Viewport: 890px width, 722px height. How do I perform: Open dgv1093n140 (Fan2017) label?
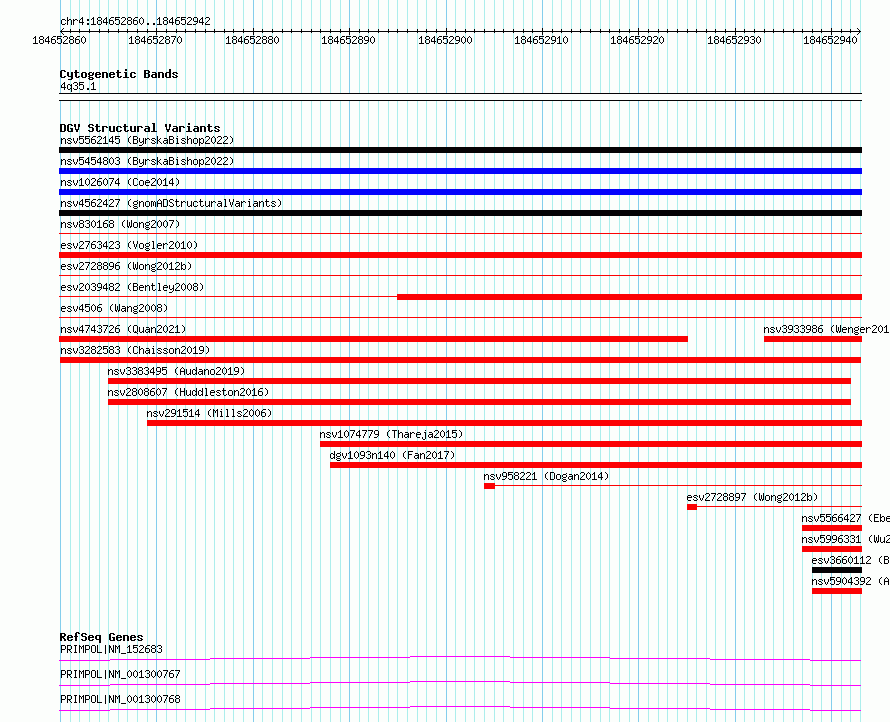coord(392,455)
